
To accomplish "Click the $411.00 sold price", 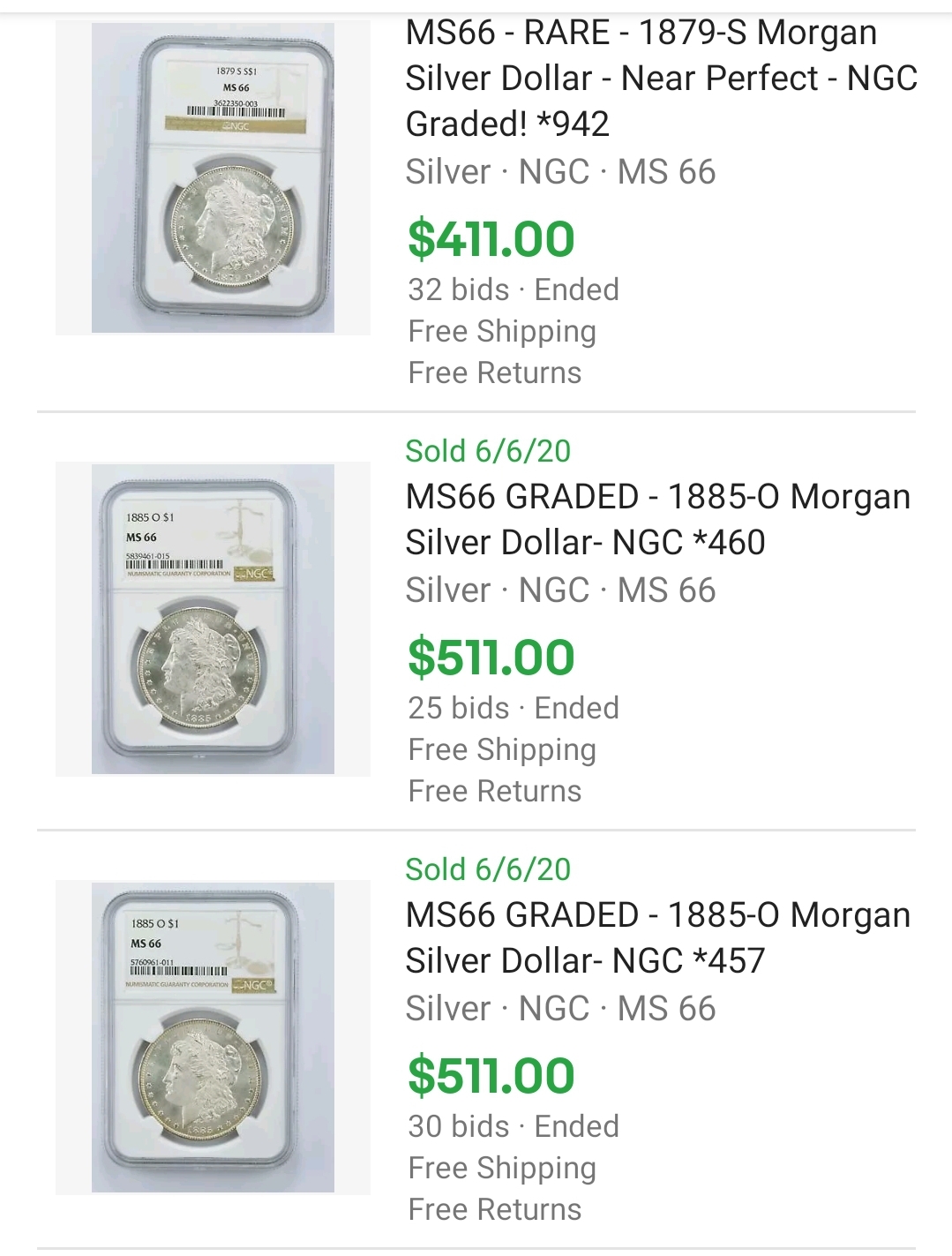I will pyautogui.click(x=491, y=239).
